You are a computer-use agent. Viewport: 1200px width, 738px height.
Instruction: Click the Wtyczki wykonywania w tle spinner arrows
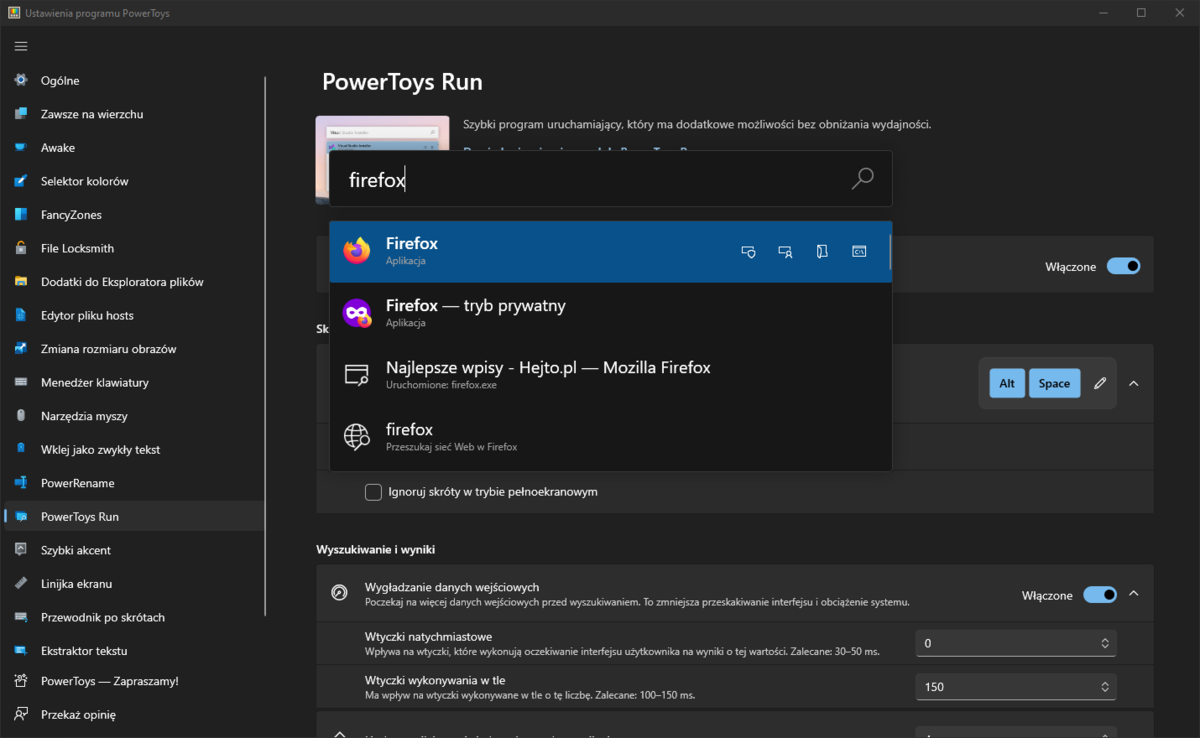pos(1105,687)
